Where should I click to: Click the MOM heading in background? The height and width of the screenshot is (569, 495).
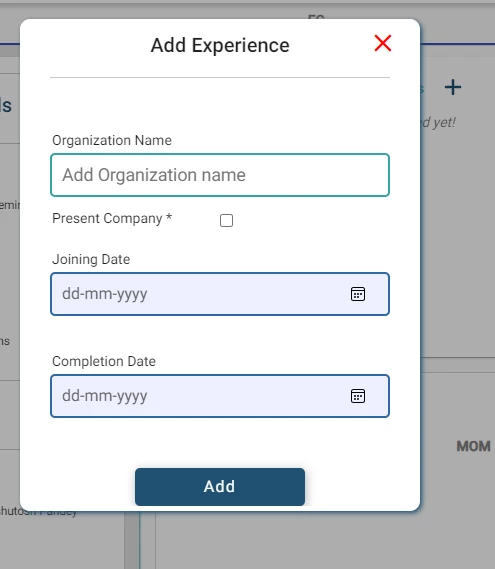473,446
